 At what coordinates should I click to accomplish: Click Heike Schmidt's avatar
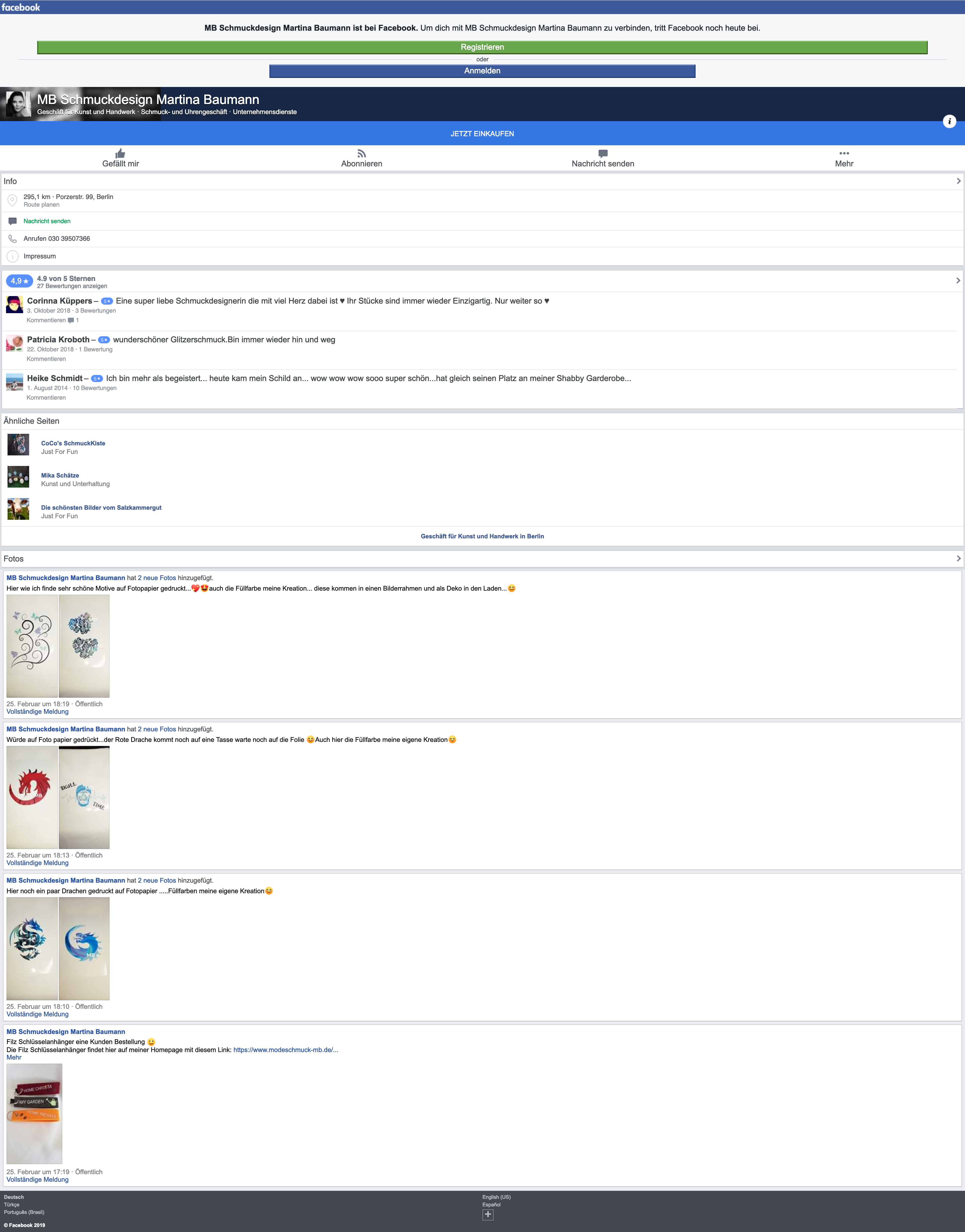coord(15,382)
